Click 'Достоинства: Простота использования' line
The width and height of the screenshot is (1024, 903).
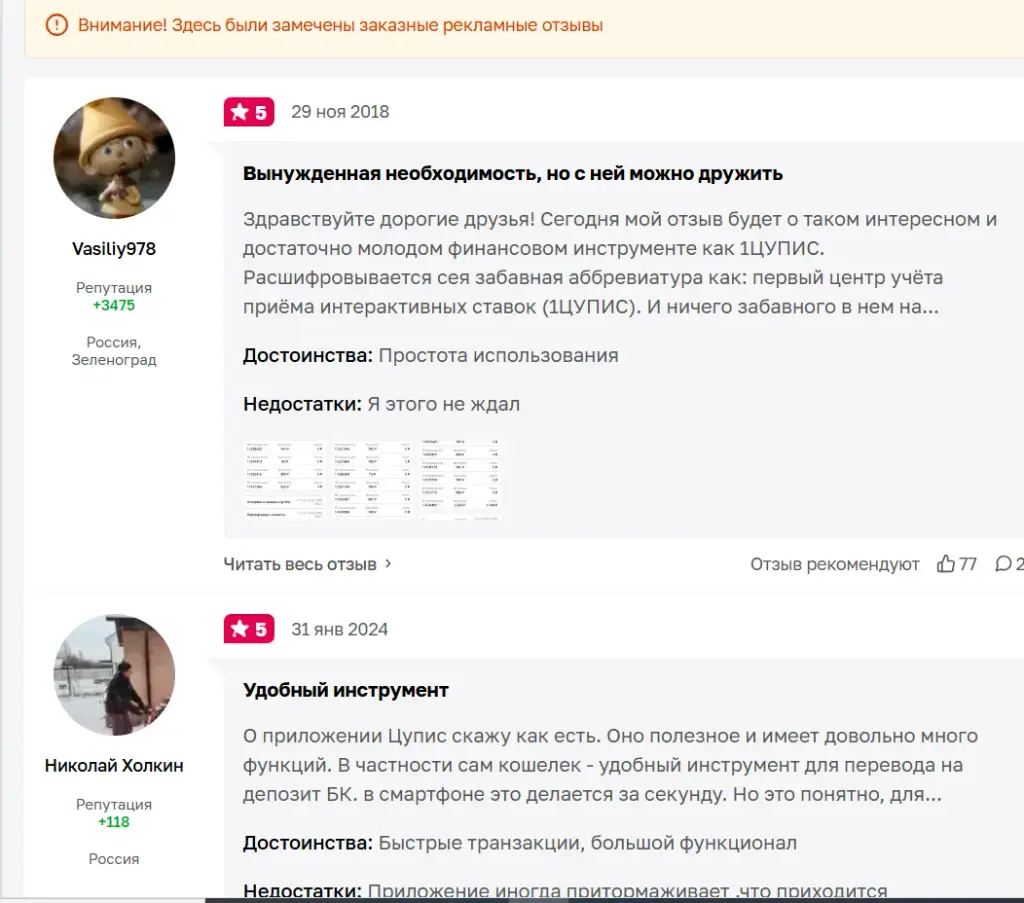pos(430,355)
